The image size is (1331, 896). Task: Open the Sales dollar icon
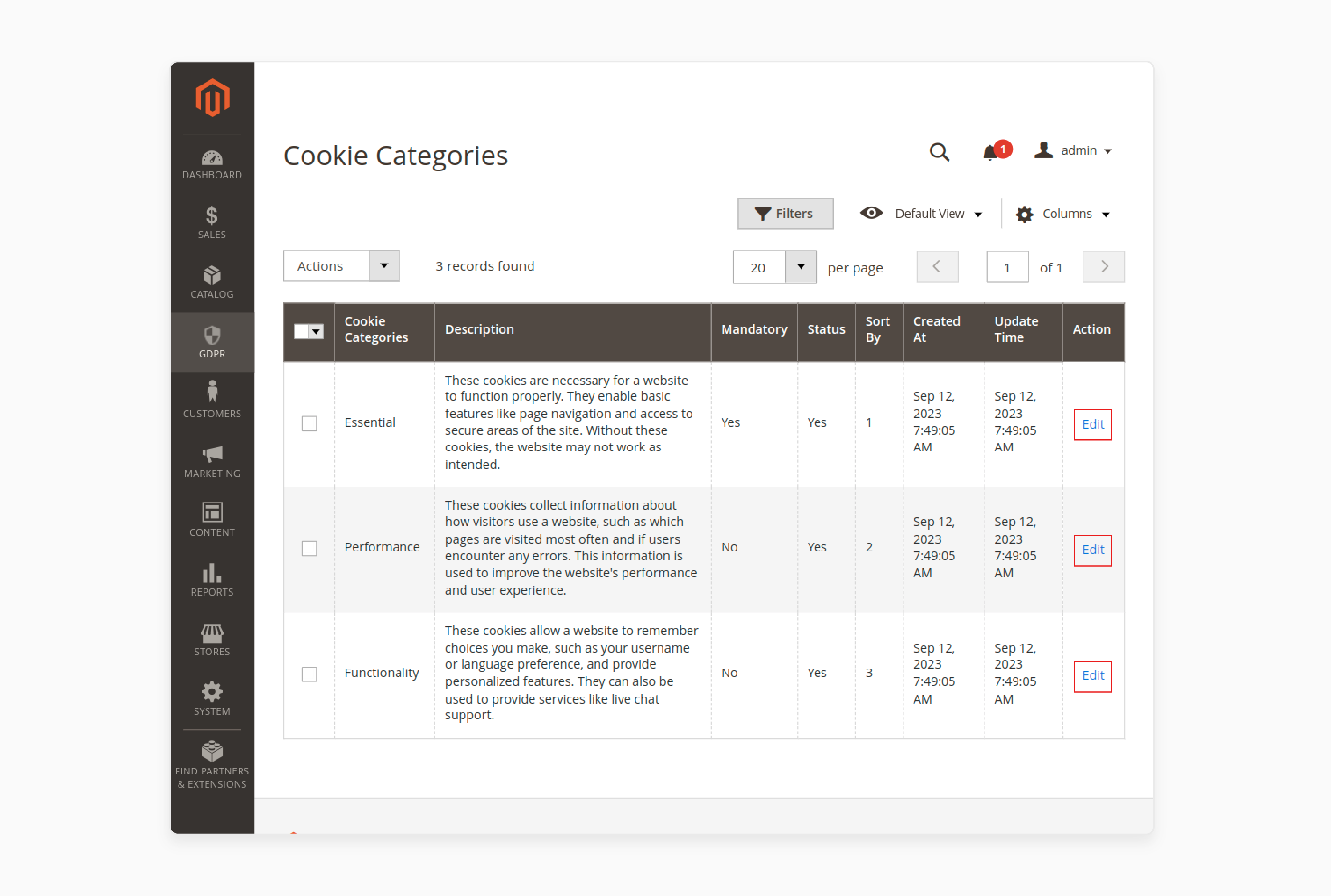(x=212, y=215)
